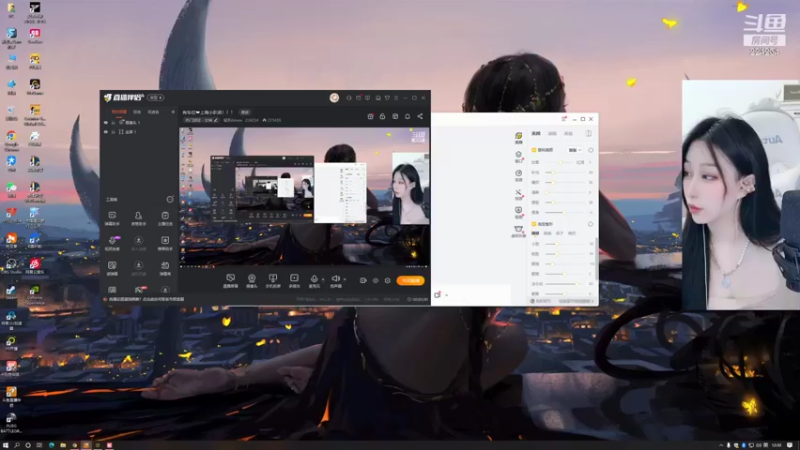Toggle the preview eye icon in bottom toolbar
The image size is (800, 450).
point(376,281)
